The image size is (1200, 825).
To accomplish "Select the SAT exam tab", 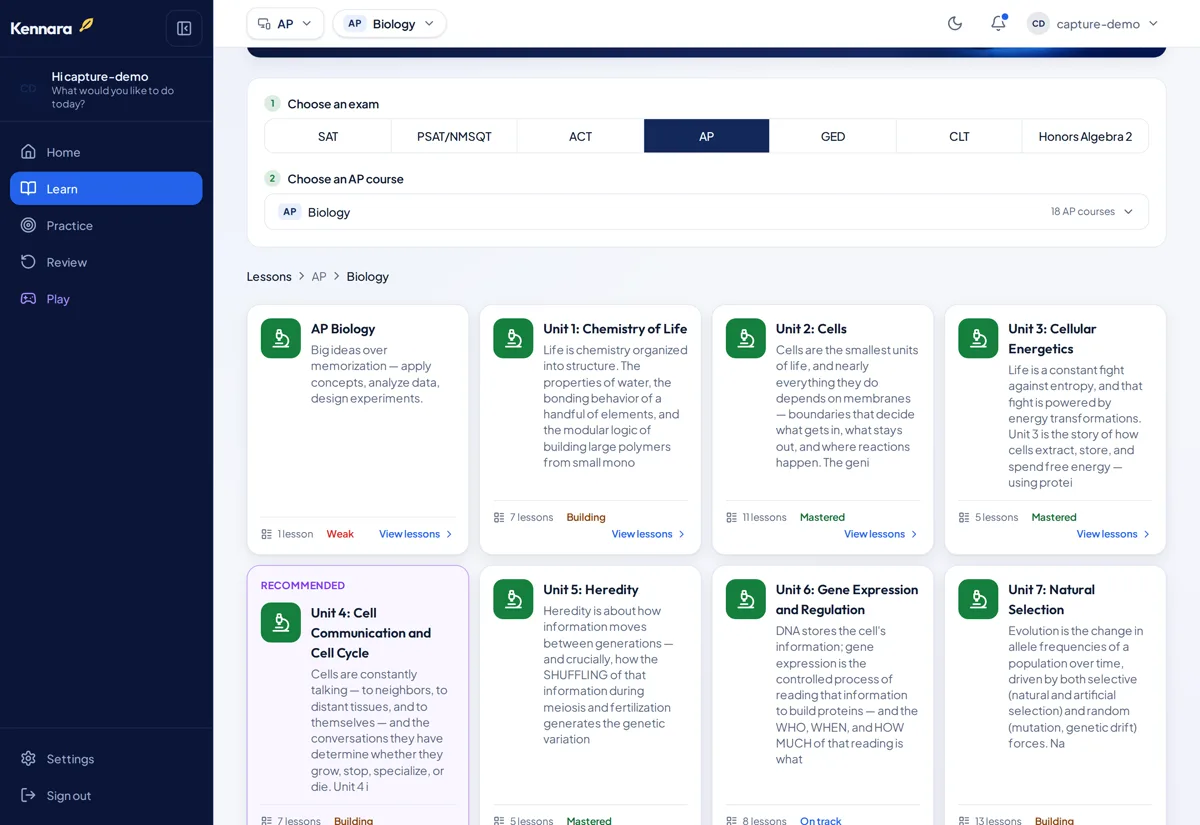I will (x=328, y=136).
